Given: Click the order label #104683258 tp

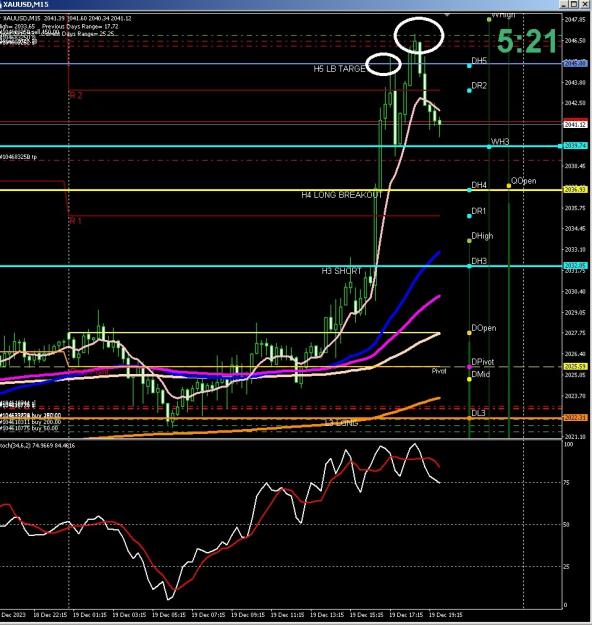Looking at the screenshot, I should point(18,157).
